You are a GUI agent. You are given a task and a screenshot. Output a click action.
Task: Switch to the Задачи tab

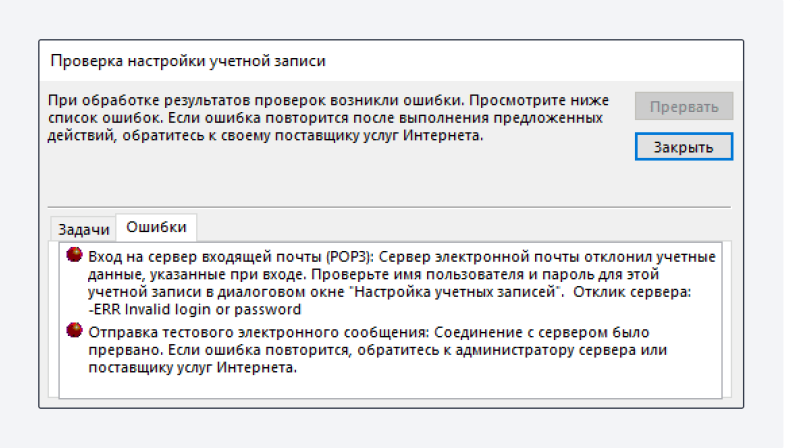coord(84,230)
